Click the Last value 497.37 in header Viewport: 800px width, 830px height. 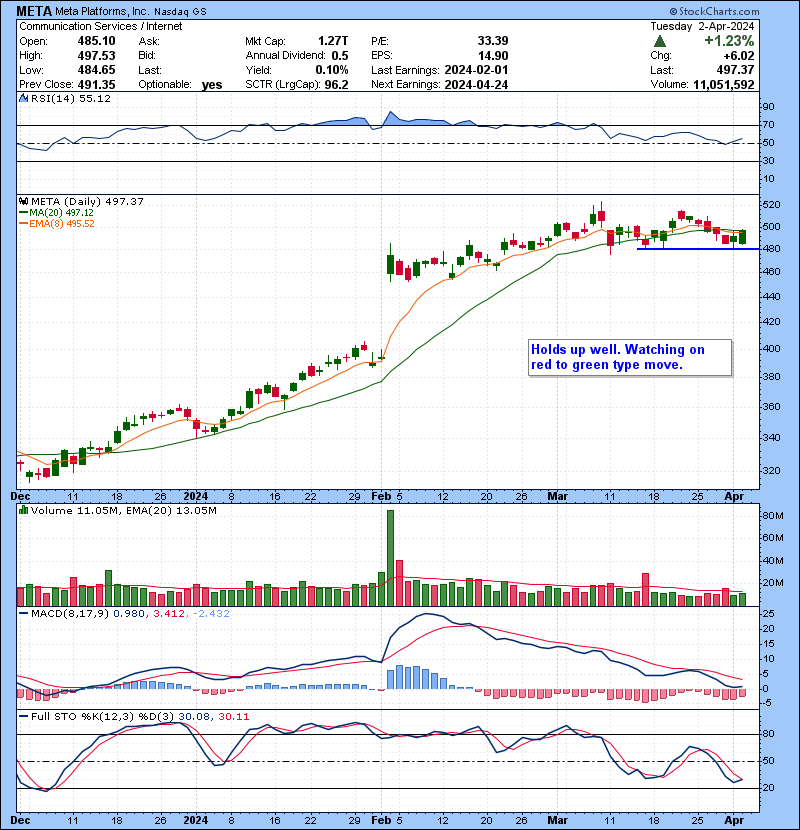[x=735, y=70]
